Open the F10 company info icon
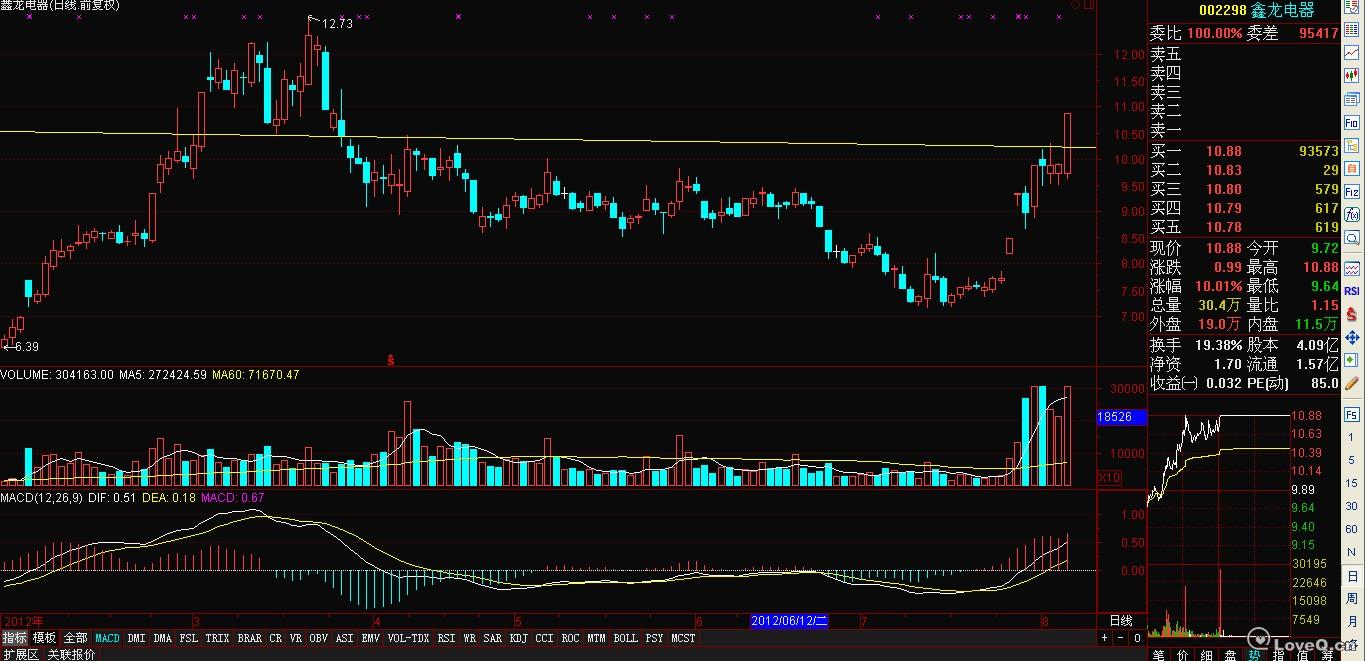This screenshot has width=1365, height=661. (x=1352, y=121)
